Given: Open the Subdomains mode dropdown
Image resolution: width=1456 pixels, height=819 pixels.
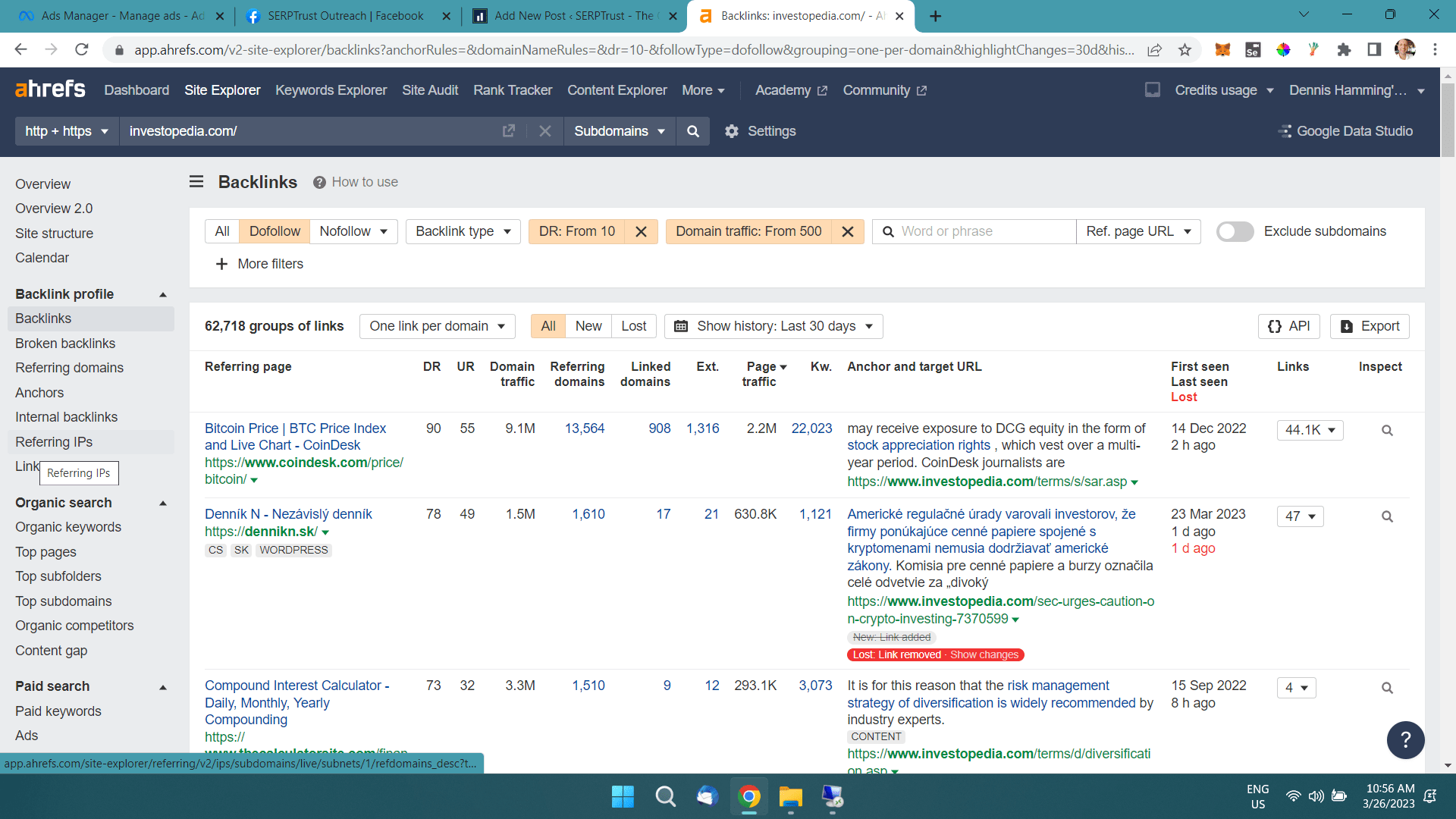Looking at the screenshot, I should pyautogui.click(x=620, y=131).
